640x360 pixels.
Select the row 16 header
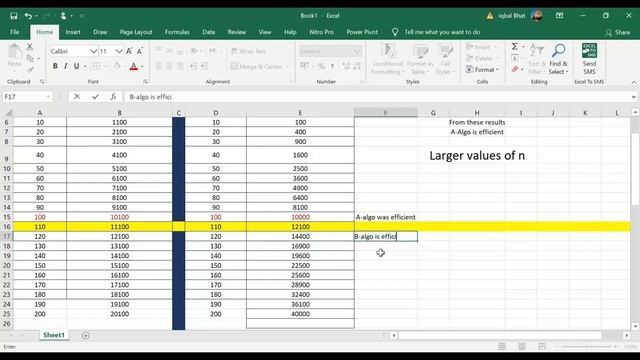[7, 227]
